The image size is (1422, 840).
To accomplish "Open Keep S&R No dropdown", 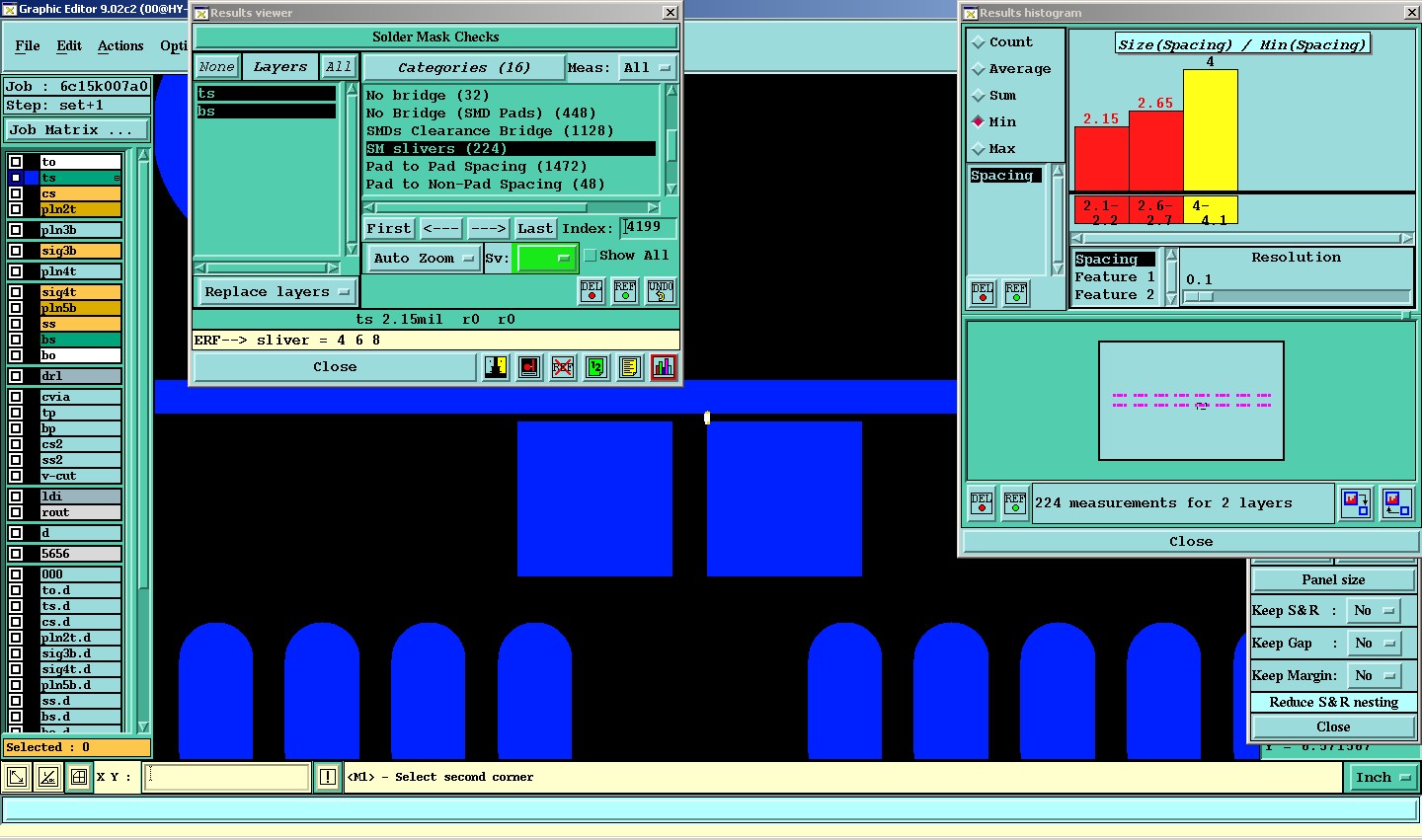I will click(1374, 611).
